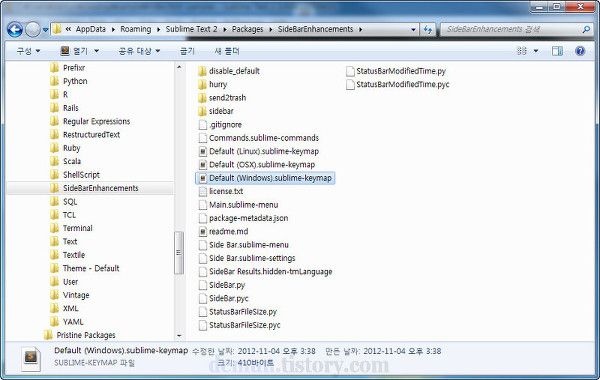Click the sidebar folder icon
Image resolution: width=600 pixels, height=380 pixels.
coord(202,111)
